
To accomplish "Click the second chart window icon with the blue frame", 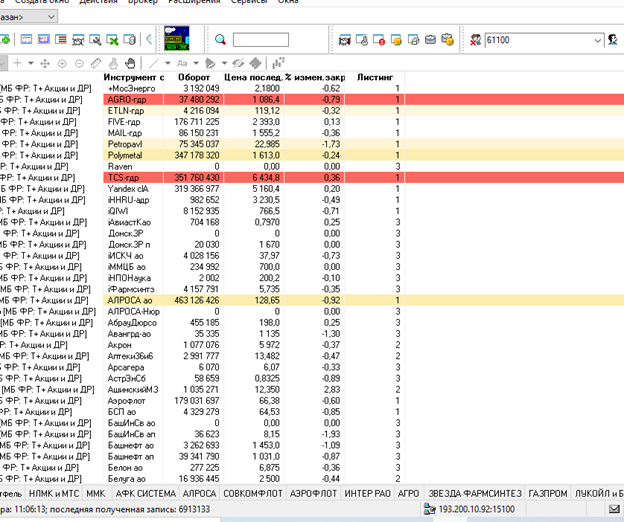I will tap(44, 39).
